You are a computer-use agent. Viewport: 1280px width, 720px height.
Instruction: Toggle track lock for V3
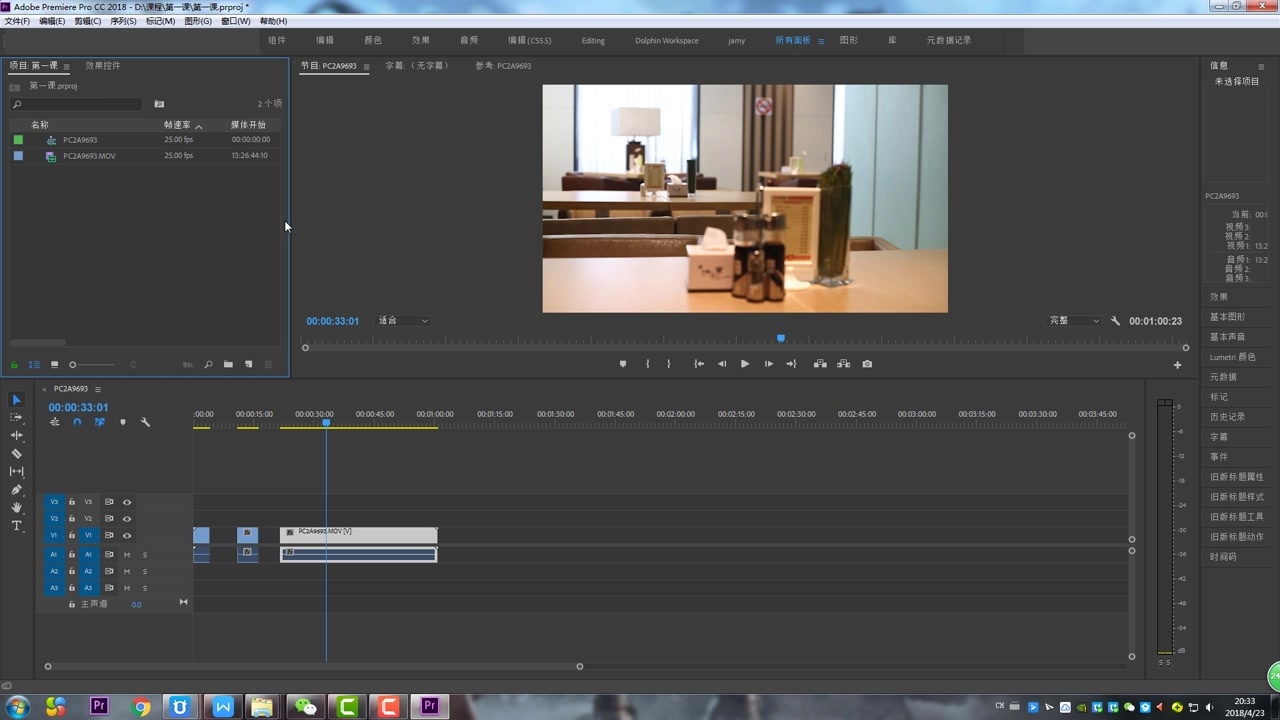click(x=71, y=502)
